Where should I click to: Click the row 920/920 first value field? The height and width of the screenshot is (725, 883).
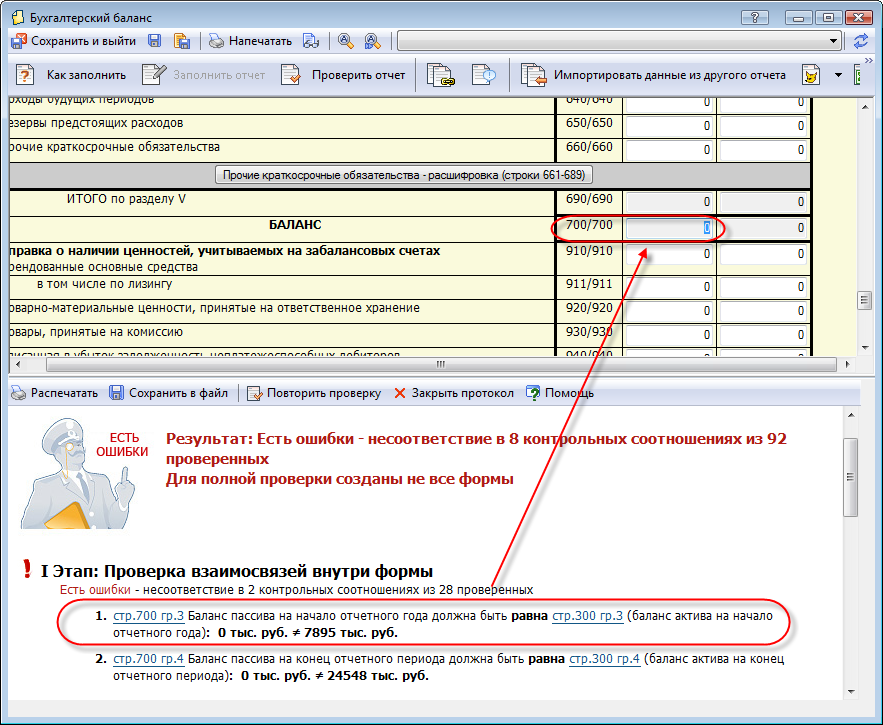tap(669, 310)
